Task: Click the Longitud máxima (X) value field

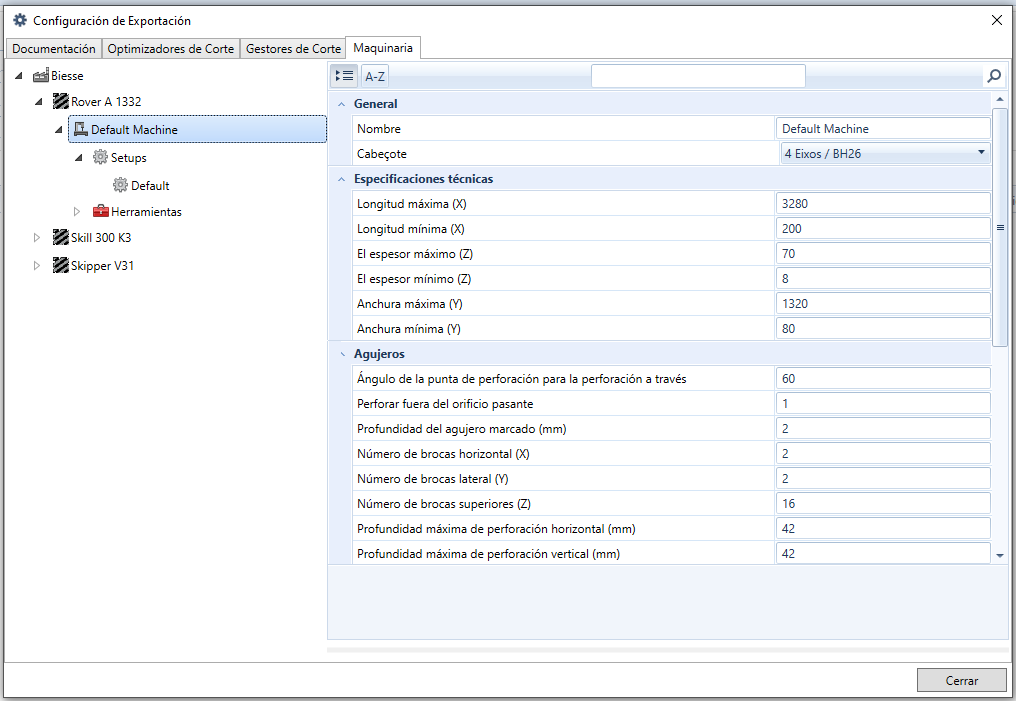Action: [883, 203]
